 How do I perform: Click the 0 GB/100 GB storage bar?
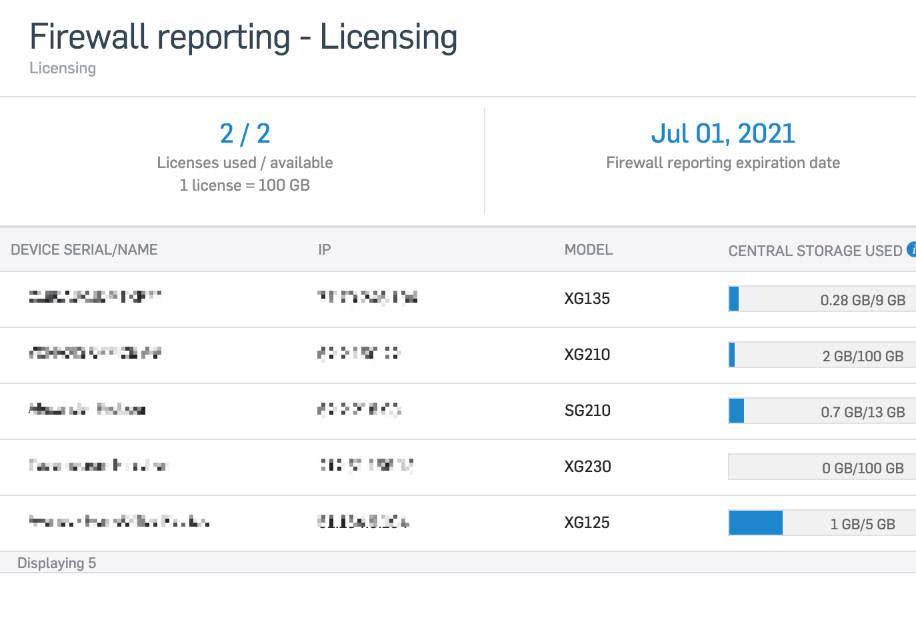coord(822,467)
